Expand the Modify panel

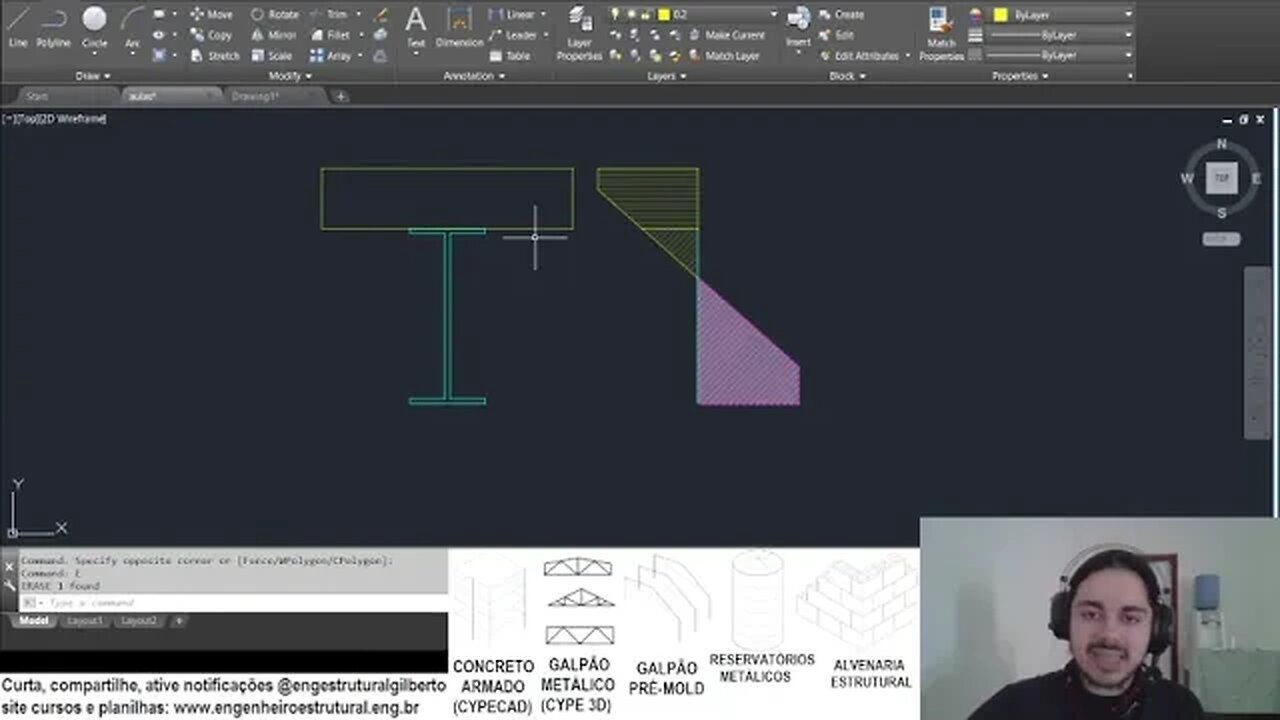[290, 76]
